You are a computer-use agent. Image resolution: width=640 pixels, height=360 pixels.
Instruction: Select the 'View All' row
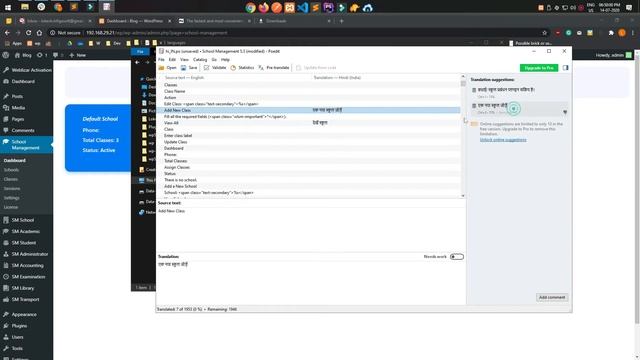(x=310, y=123)
